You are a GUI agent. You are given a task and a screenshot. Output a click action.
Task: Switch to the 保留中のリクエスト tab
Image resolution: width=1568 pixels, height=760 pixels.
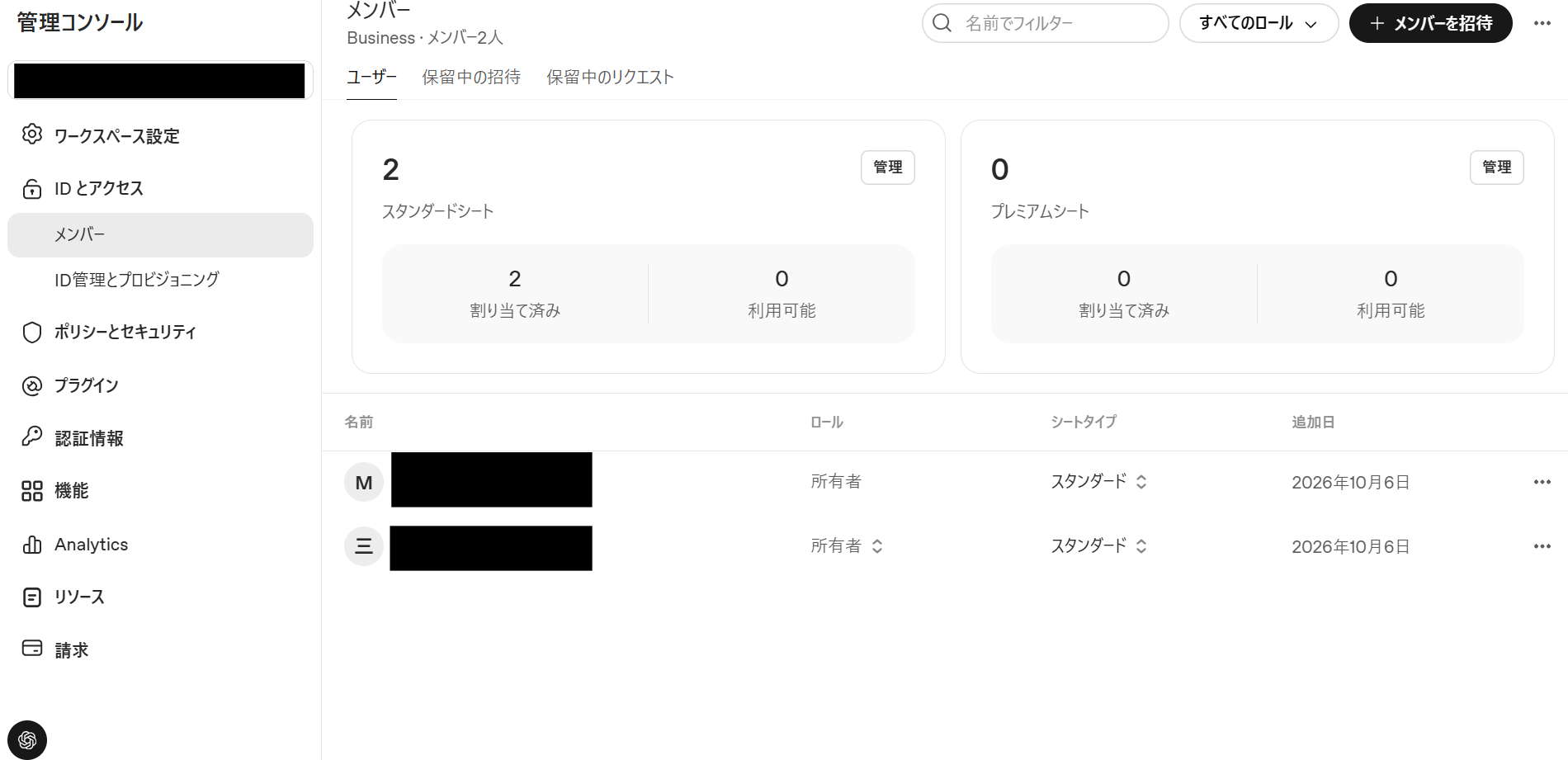pyautogui.click(x=610, y=77)
